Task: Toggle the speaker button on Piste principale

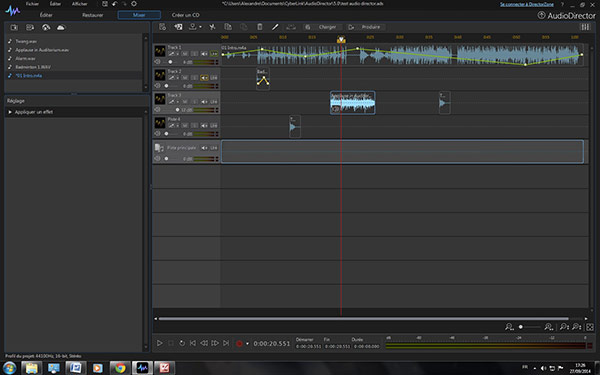Action: click(x=204, y=148)
